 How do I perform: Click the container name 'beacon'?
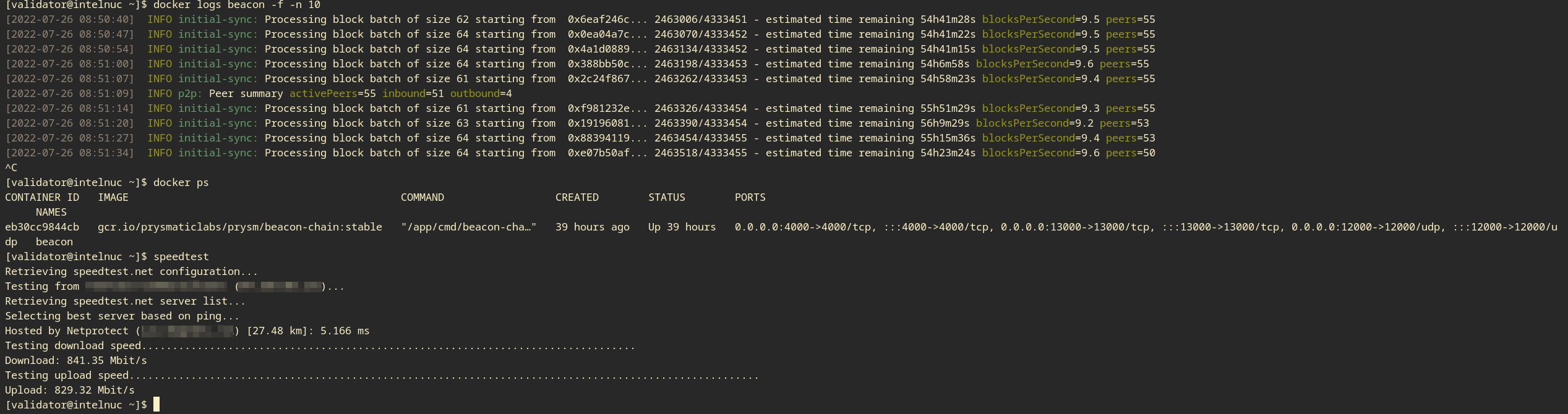click(54, 242)
